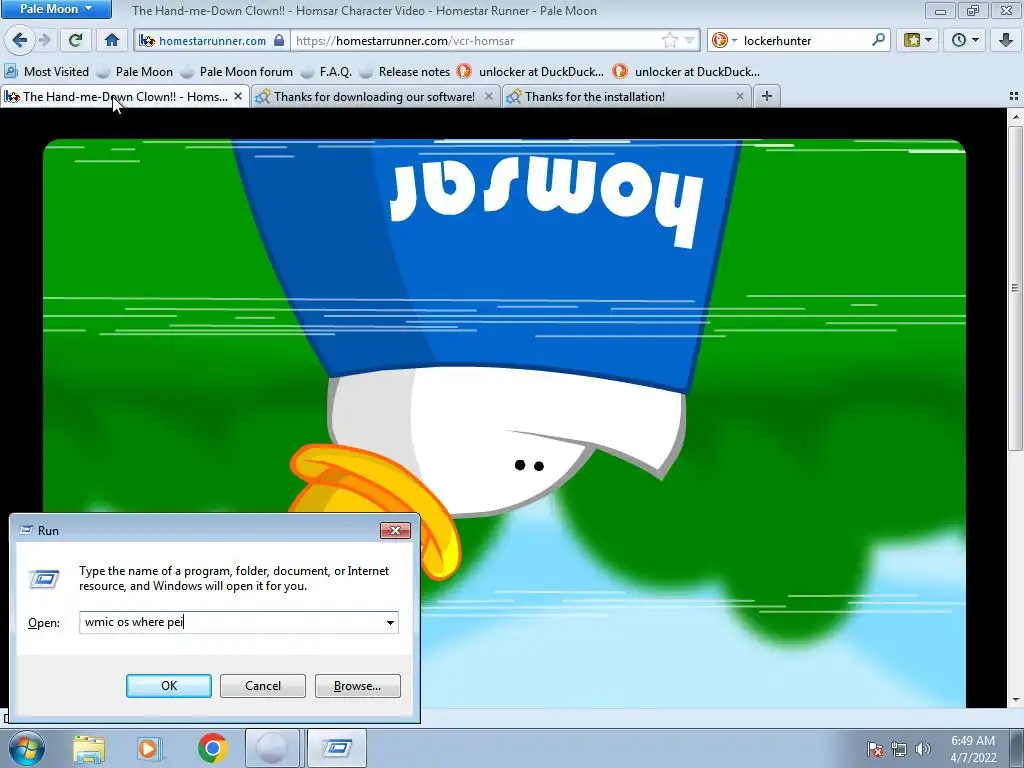Click the Action Center flag tray icon
Image resolution: width=1024 pixels, height=768 pixels.
click(x=875, y=749)
